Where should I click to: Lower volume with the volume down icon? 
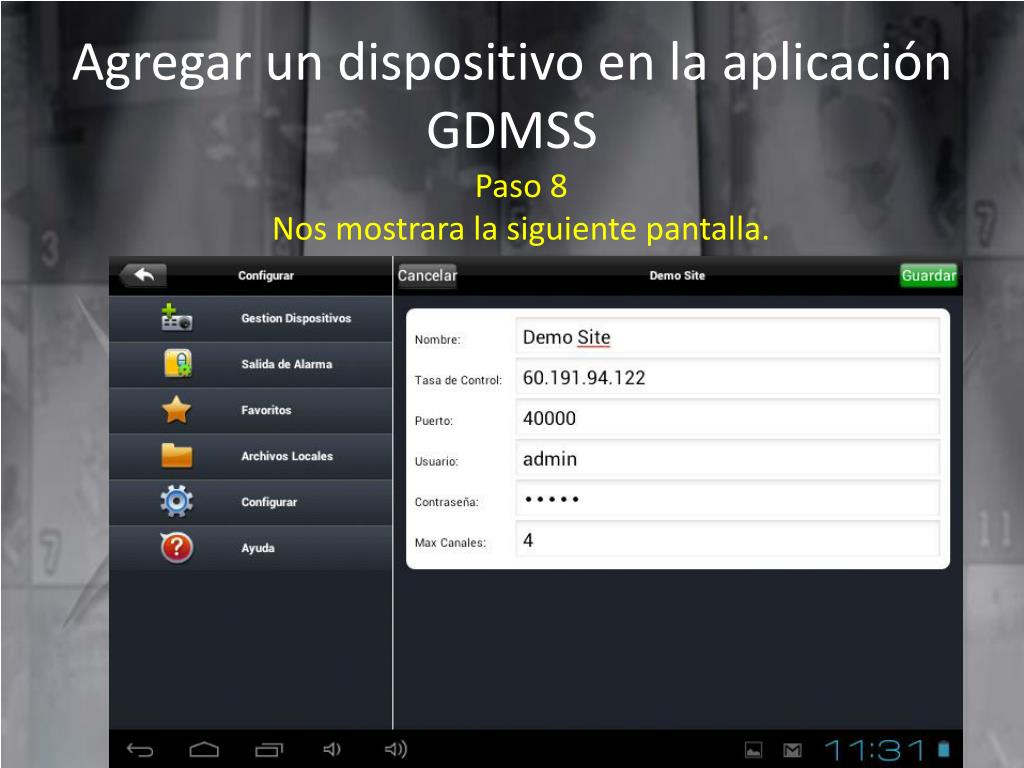click(x=332, y=749)
